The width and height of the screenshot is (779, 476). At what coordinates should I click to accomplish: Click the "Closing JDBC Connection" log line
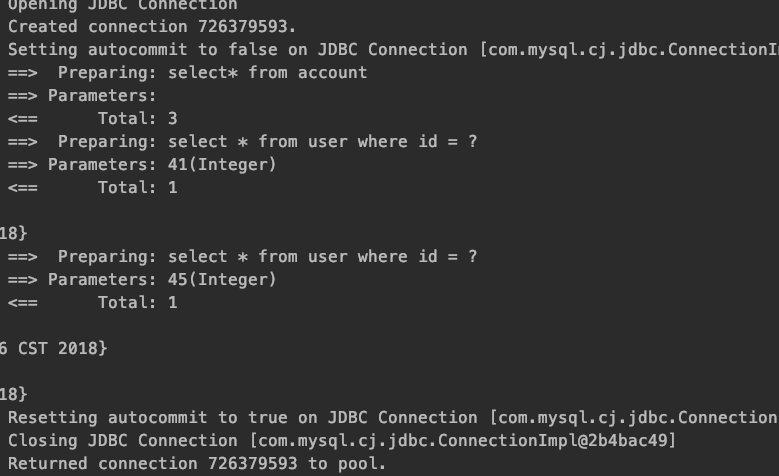pos(342,440)
